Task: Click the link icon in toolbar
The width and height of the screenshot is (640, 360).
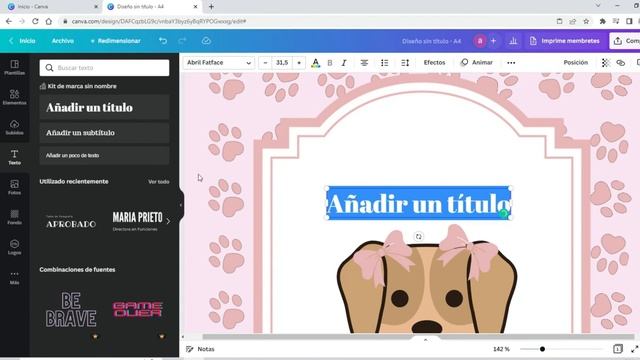Action: click(x=620, y=63)
